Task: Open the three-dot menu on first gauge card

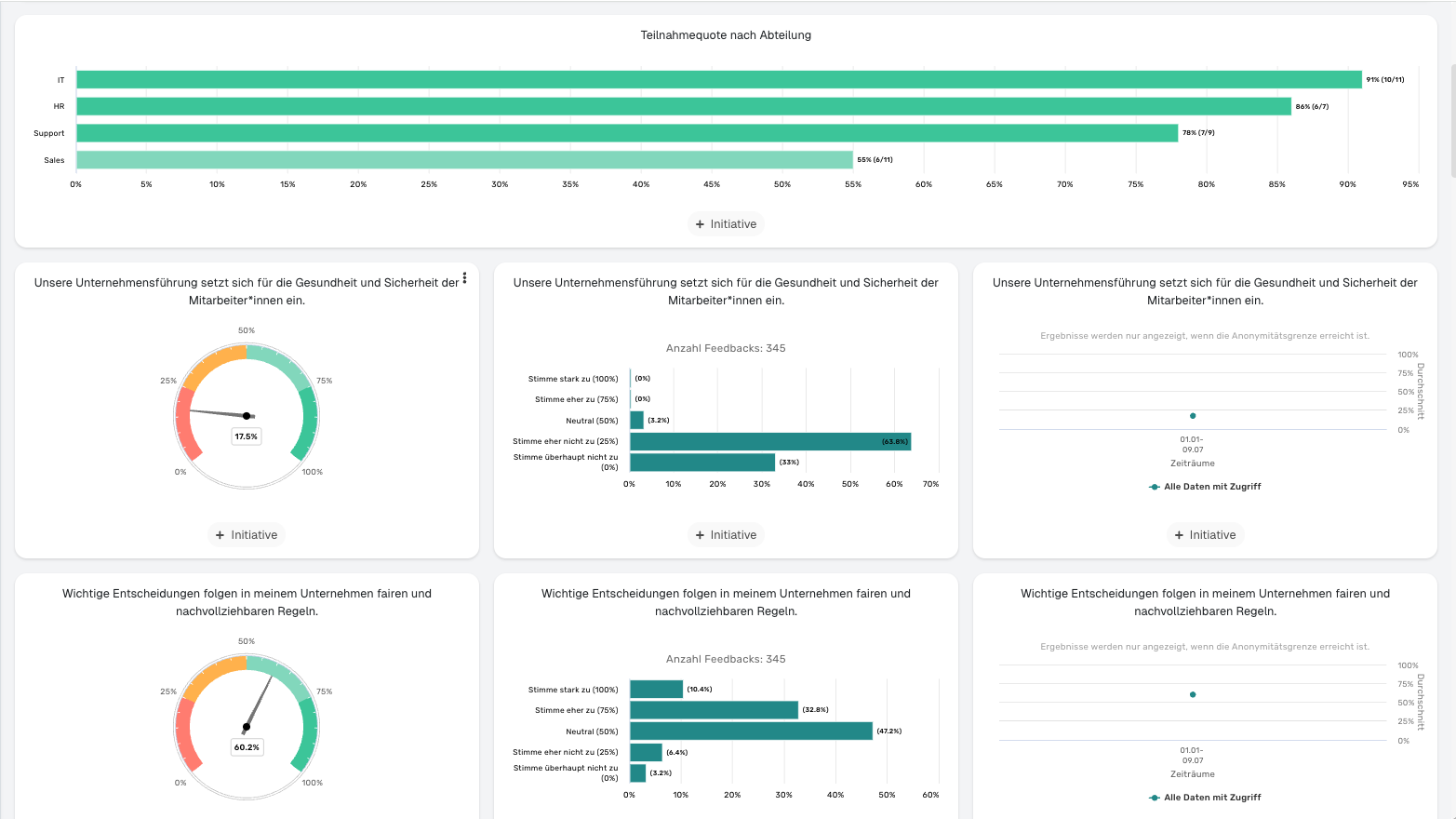Action: coord(464,278)
